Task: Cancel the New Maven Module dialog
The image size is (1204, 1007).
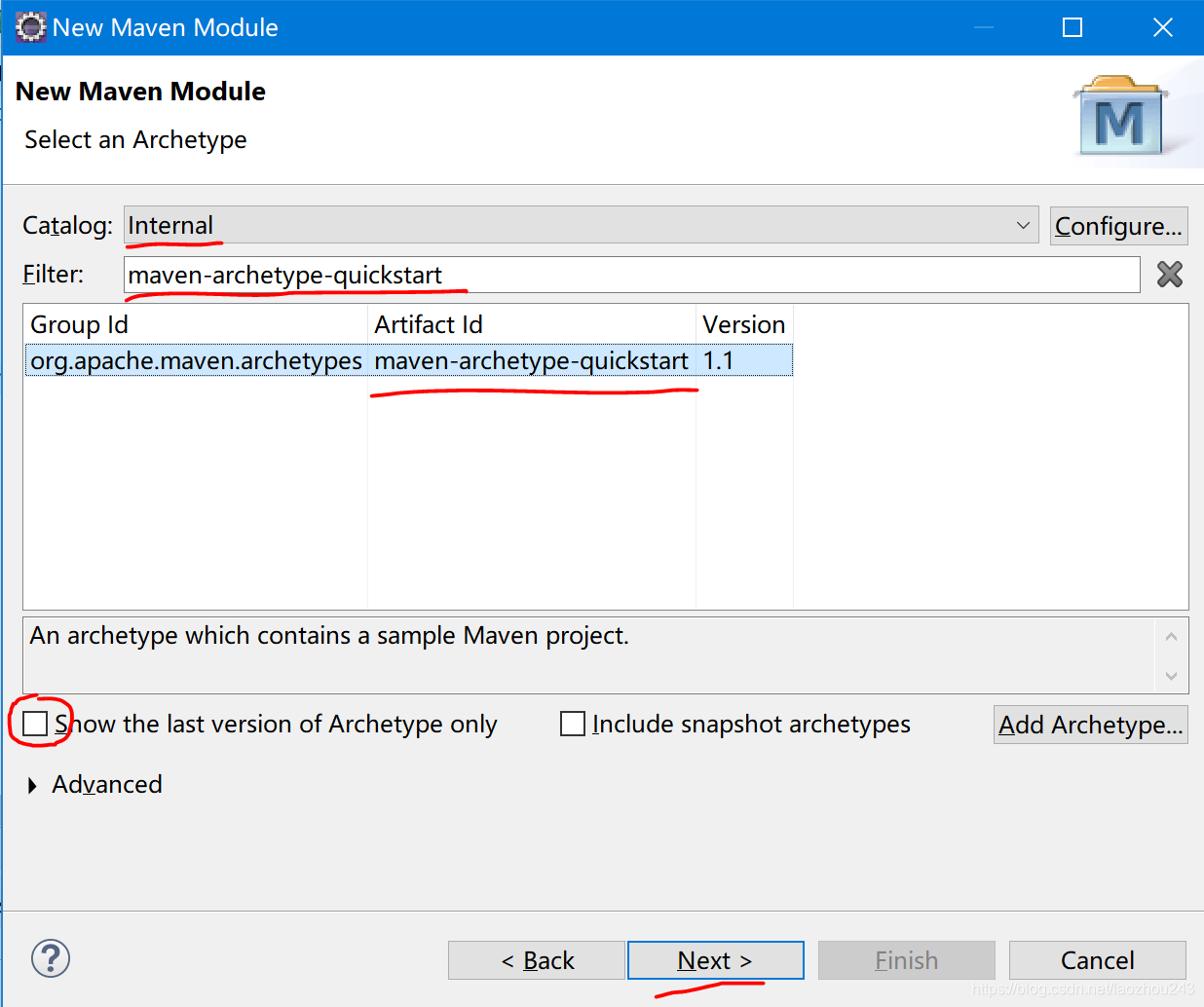Action: [x=1098, y=960]
